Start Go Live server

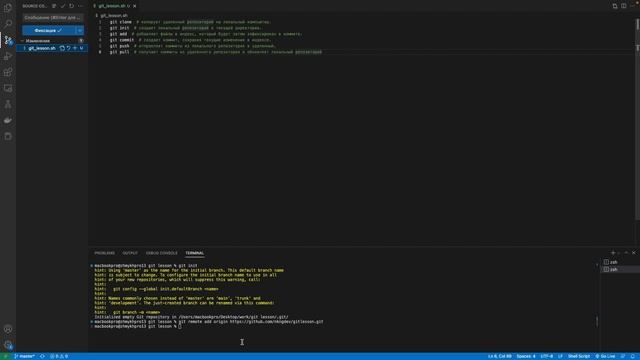pos(605,356)
